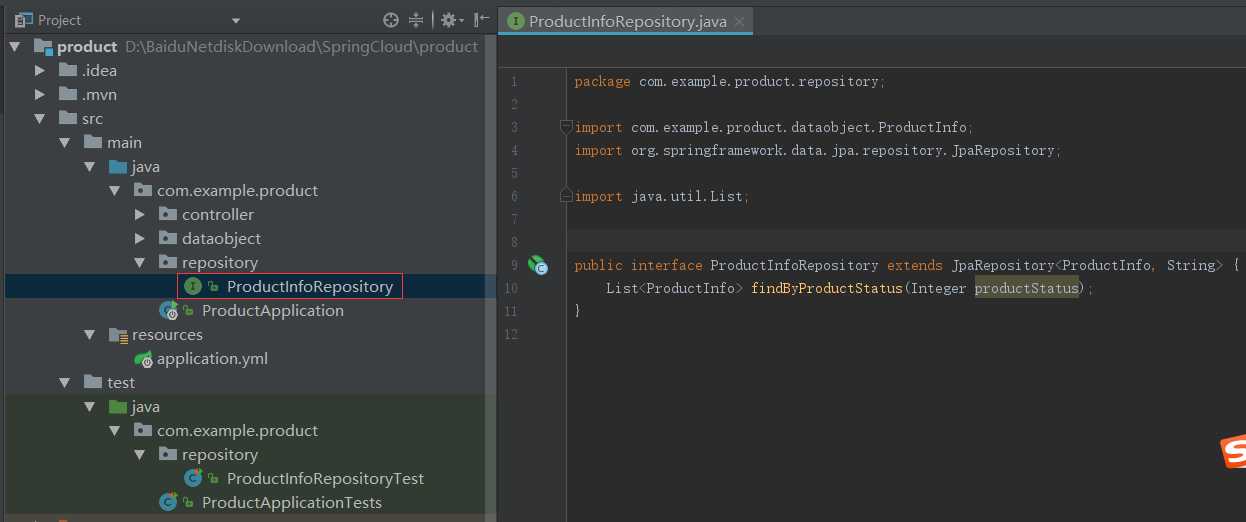Screen dimensions: 1246x522
Task: Open the Project view type dropdown
Action: 236,20
